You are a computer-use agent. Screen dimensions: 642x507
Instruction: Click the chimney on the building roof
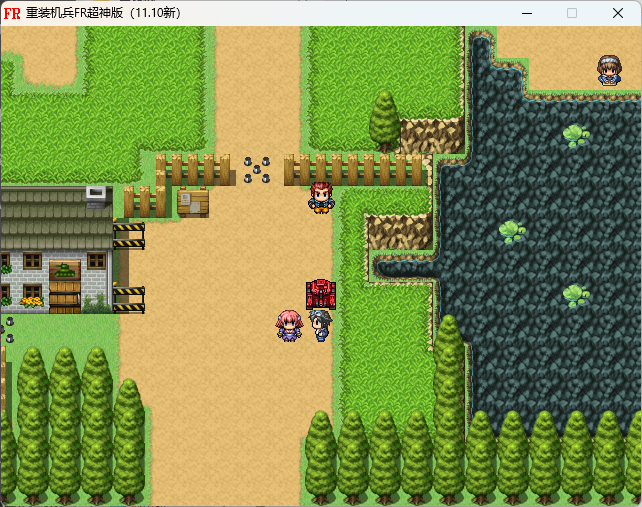(97, 196)
